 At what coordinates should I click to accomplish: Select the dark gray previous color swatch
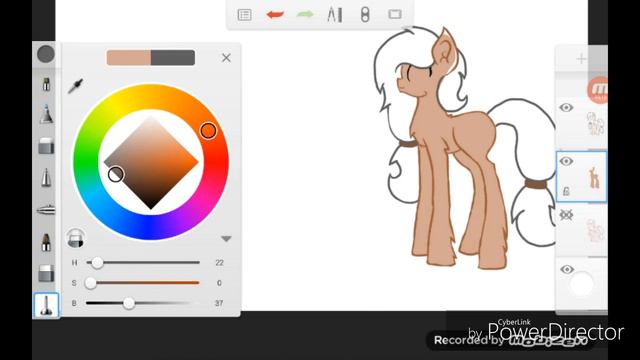[173, 58]
